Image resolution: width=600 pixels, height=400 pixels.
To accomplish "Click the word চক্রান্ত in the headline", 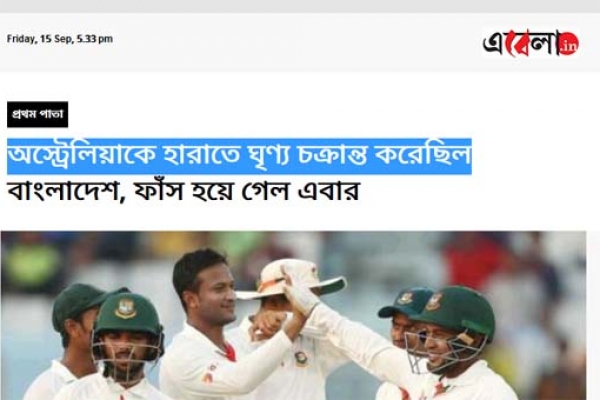I will 332,156.
